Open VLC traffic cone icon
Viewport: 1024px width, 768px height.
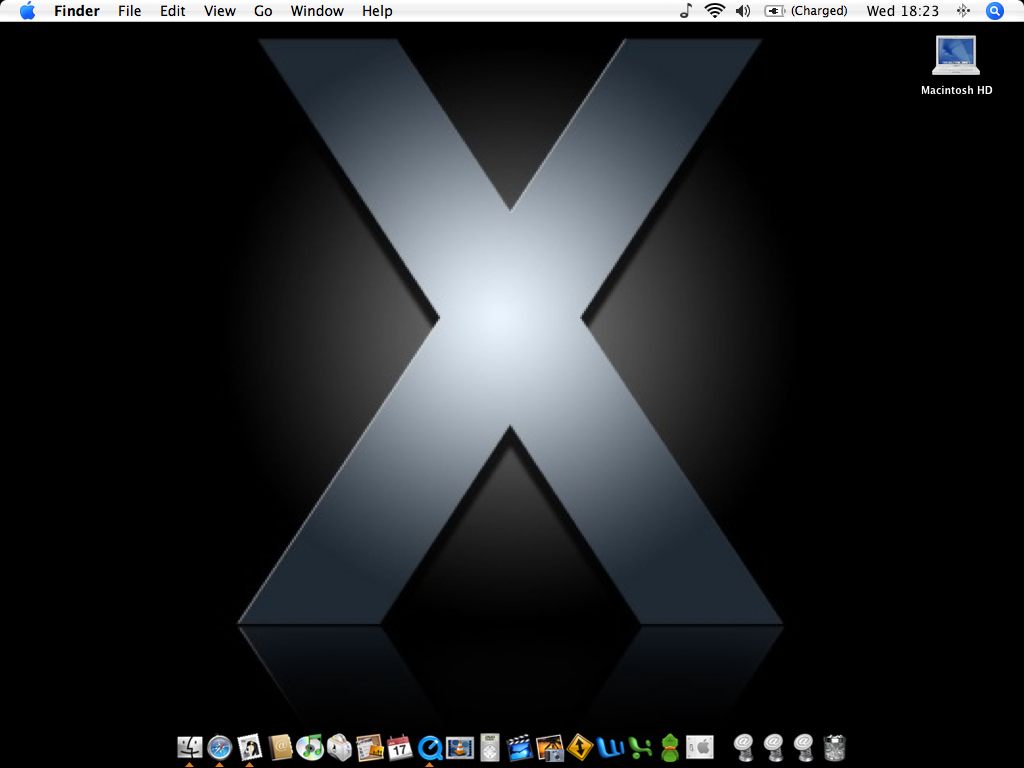point(460,747)
